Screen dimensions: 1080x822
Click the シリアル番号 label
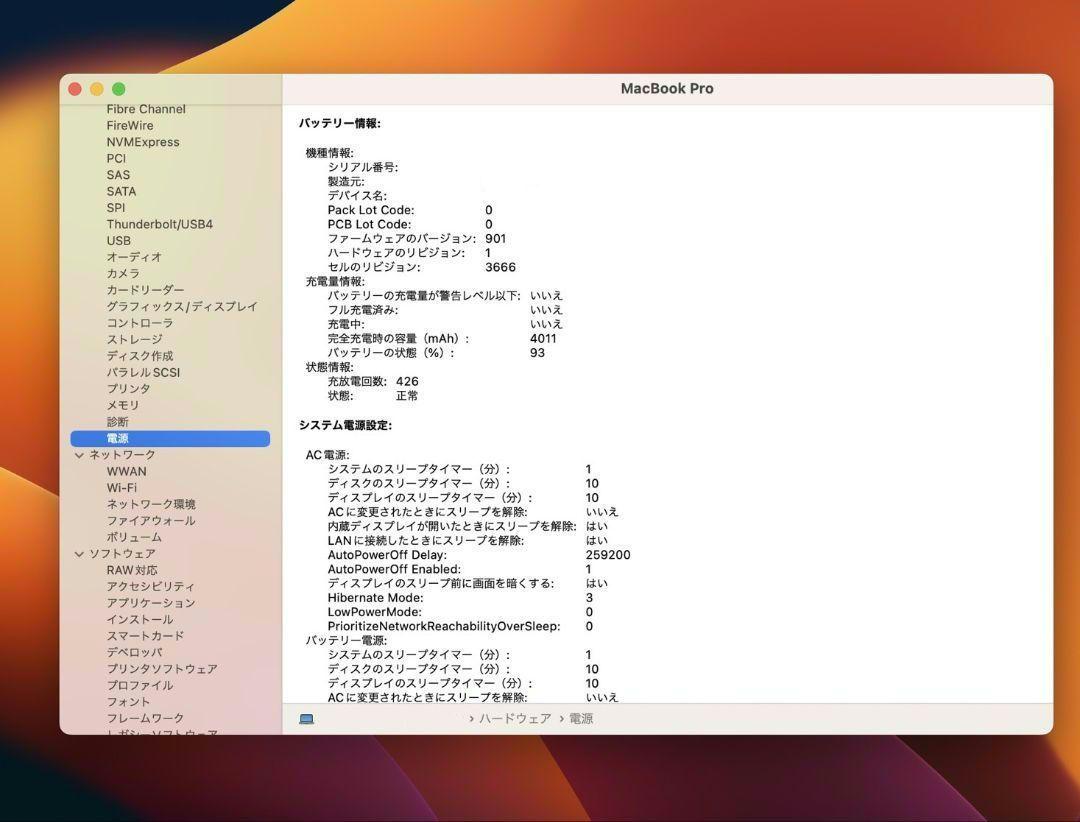coord(362,167)
